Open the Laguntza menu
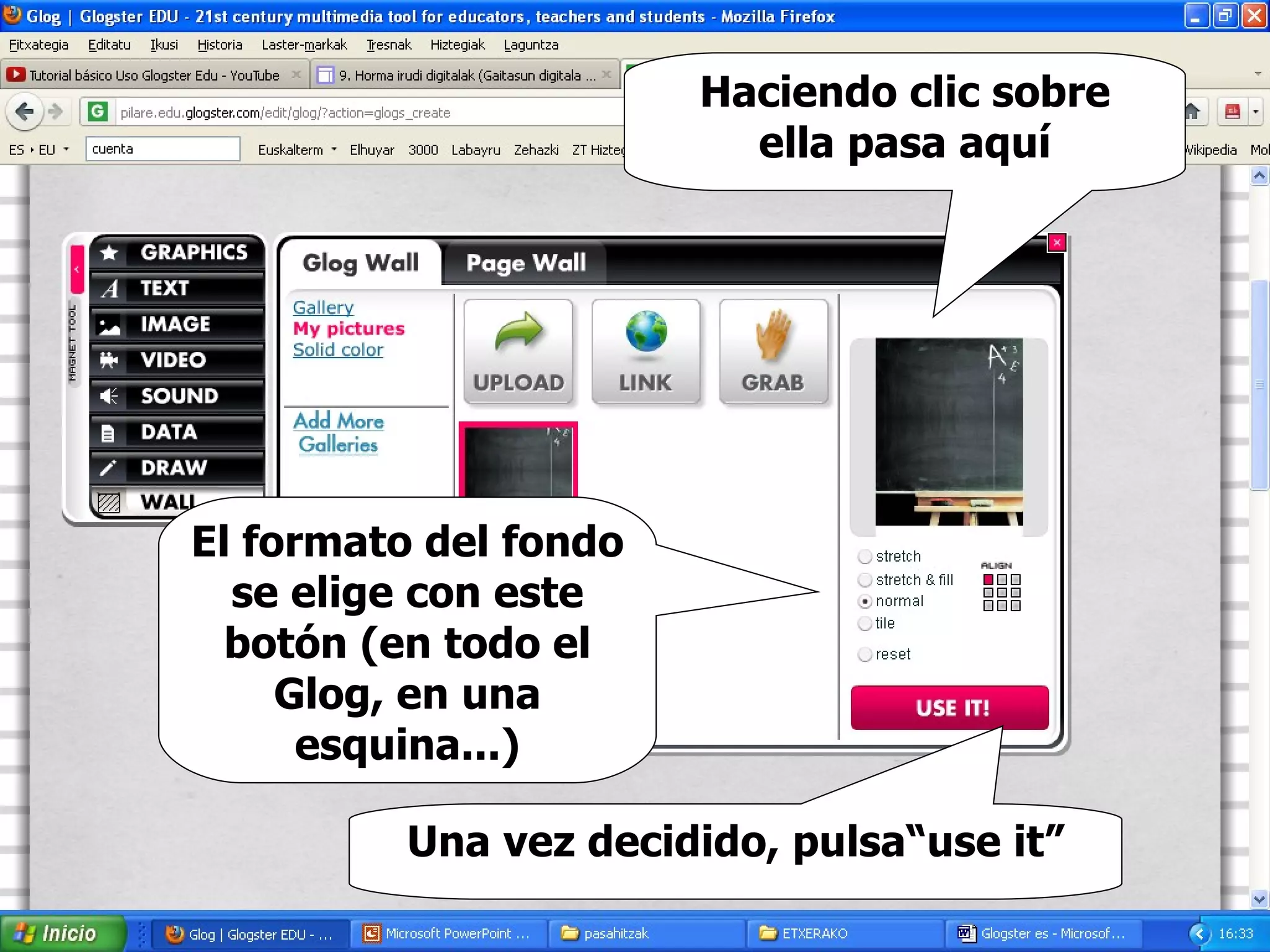 pyautogui.click(x=531, y=45)
